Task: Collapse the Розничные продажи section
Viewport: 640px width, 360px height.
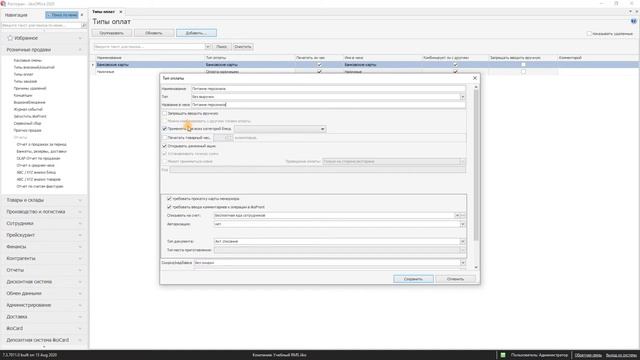Action: pos(44,50)
